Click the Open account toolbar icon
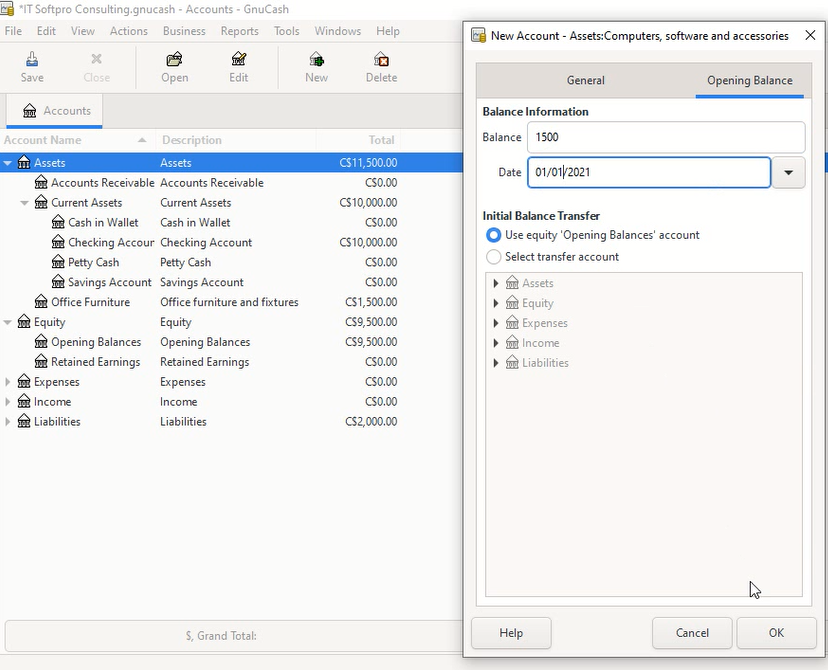The height and width of the screenshot is (670, 828). pos(174,60)
